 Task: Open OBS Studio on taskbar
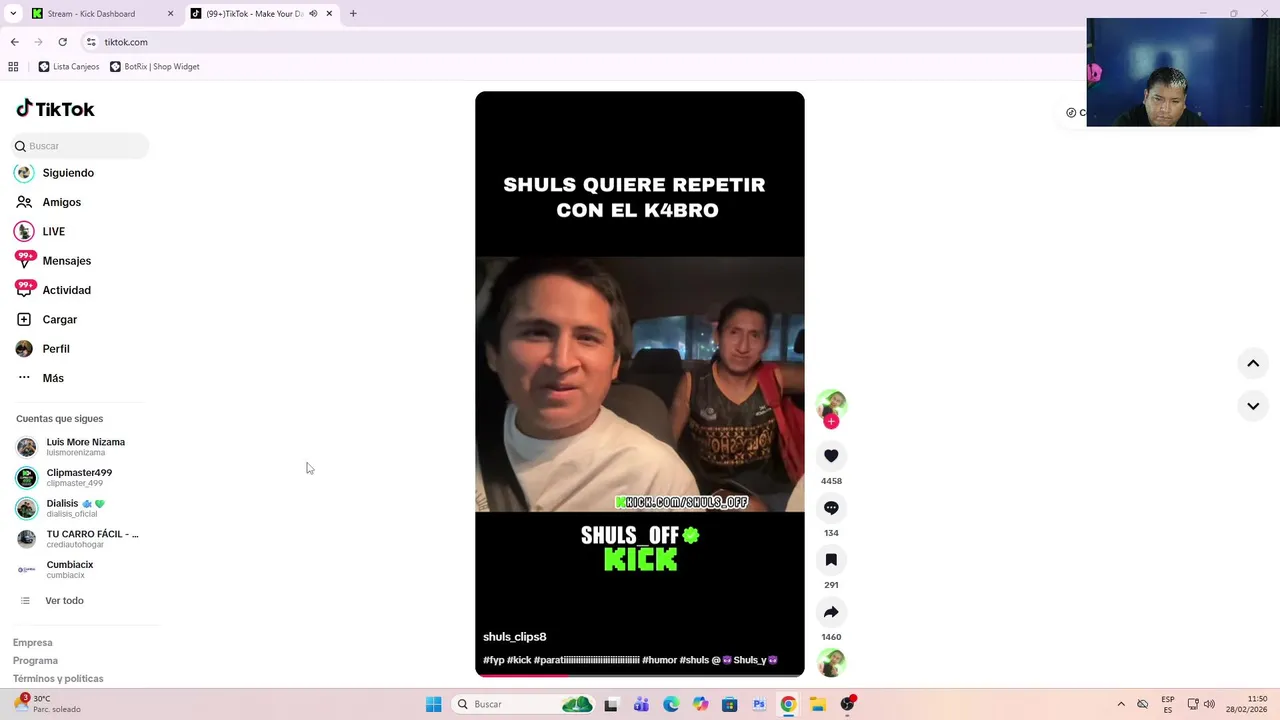[847, 705]
